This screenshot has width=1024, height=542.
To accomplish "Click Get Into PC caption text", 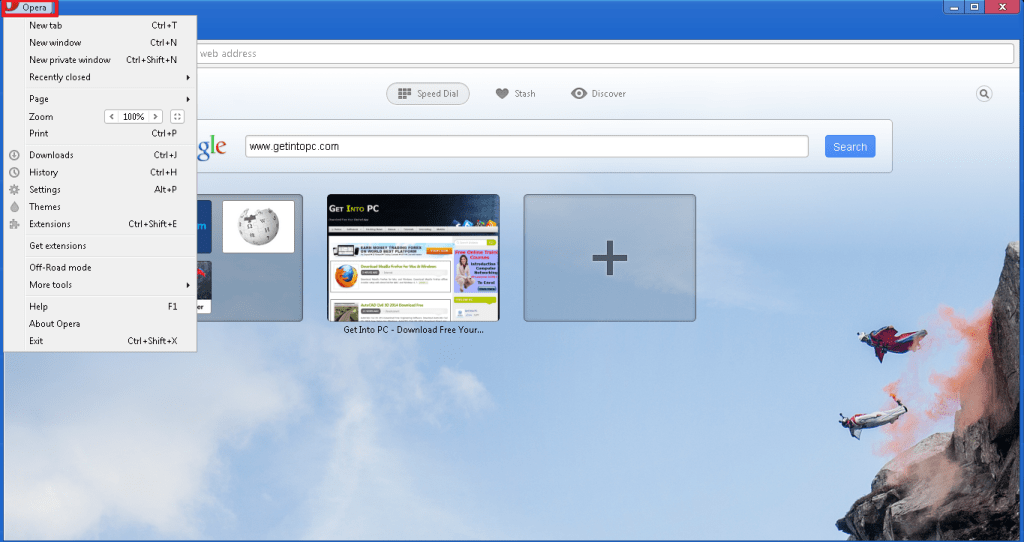I will (413, 330).
